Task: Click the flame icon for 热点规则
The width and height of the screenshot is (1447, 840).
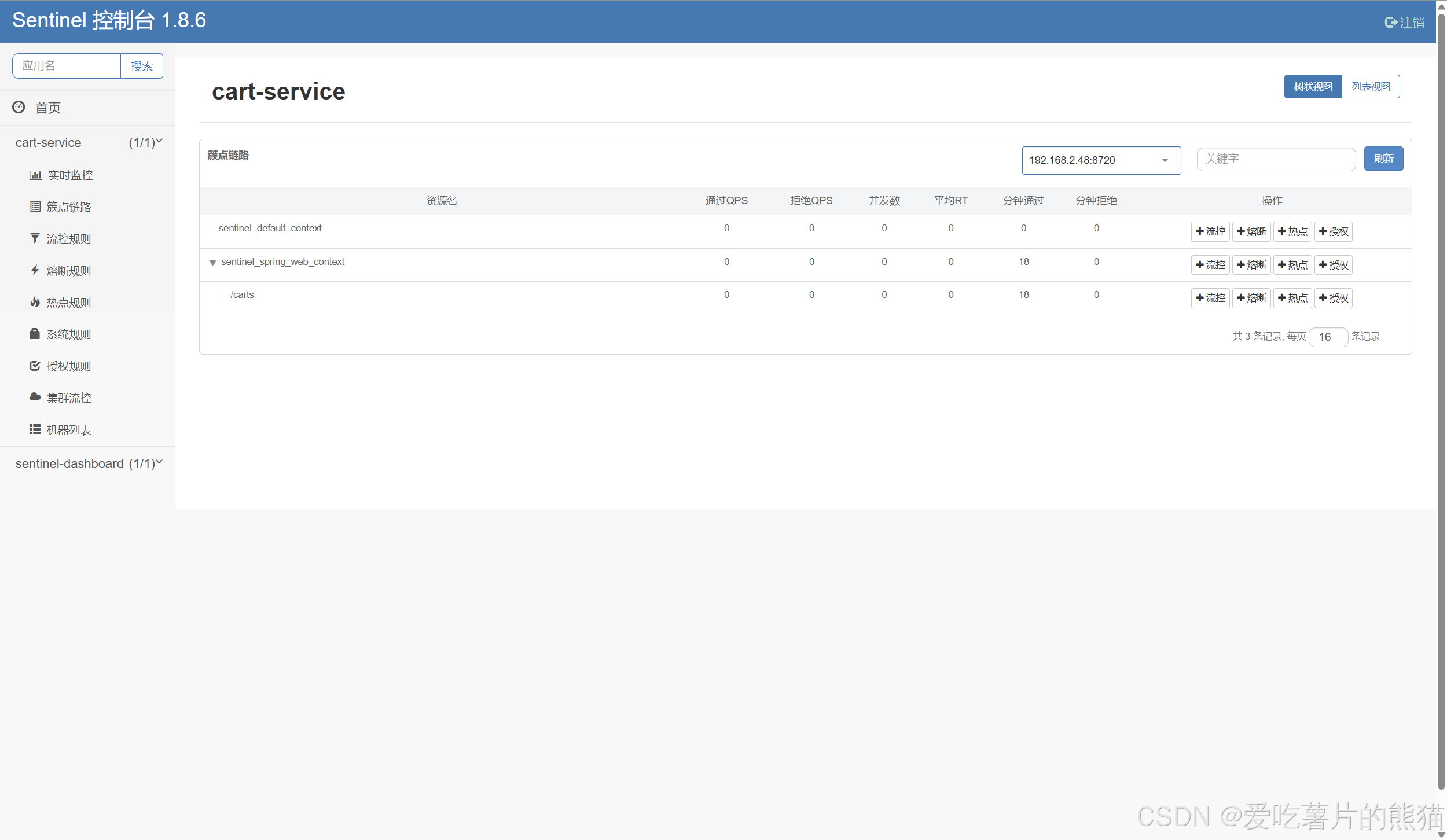Action: point(35,302)
